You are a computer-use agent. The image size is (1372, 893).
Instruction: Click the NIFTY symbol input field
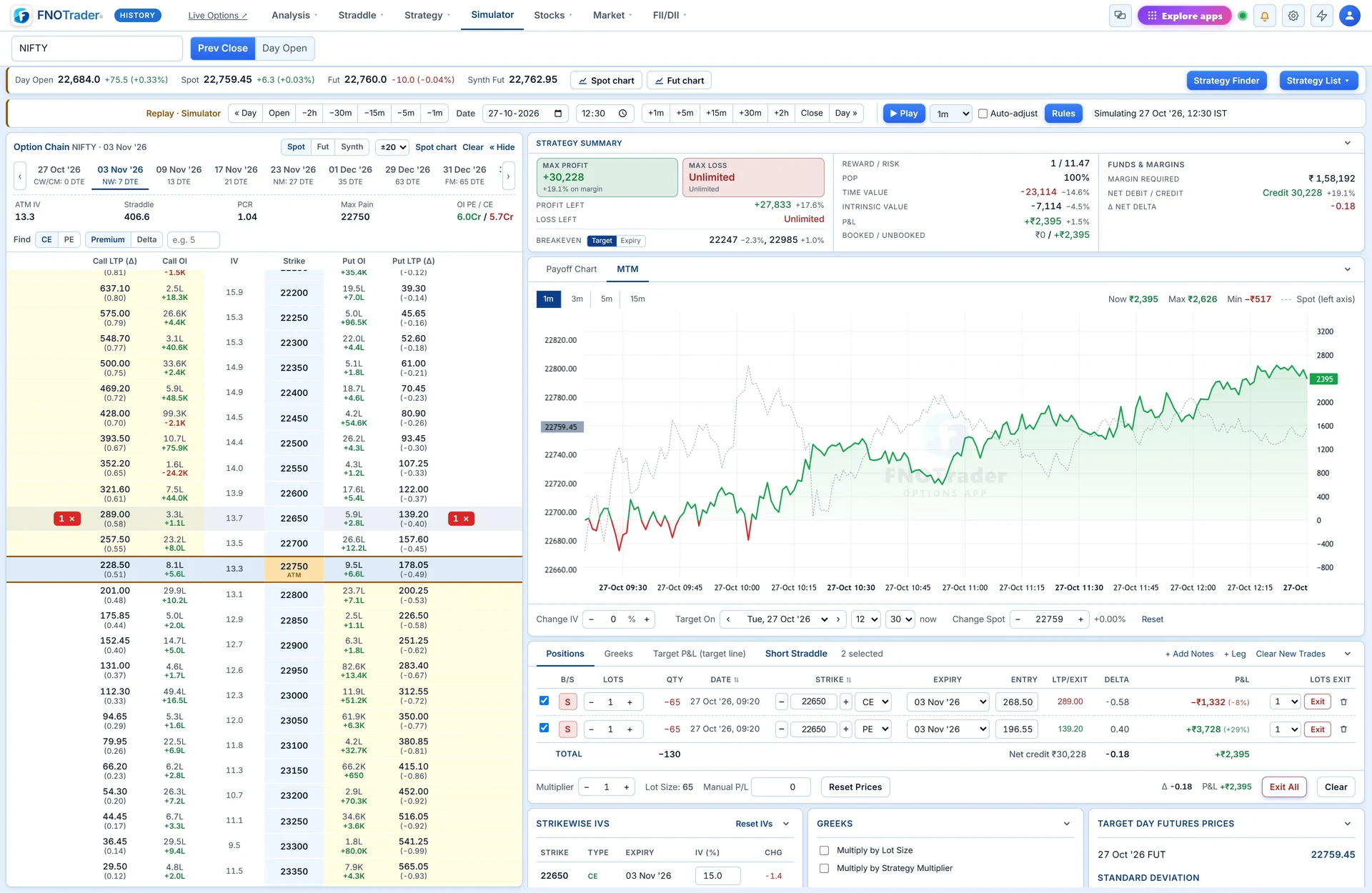pyautogui.click(x=97, y=48)
